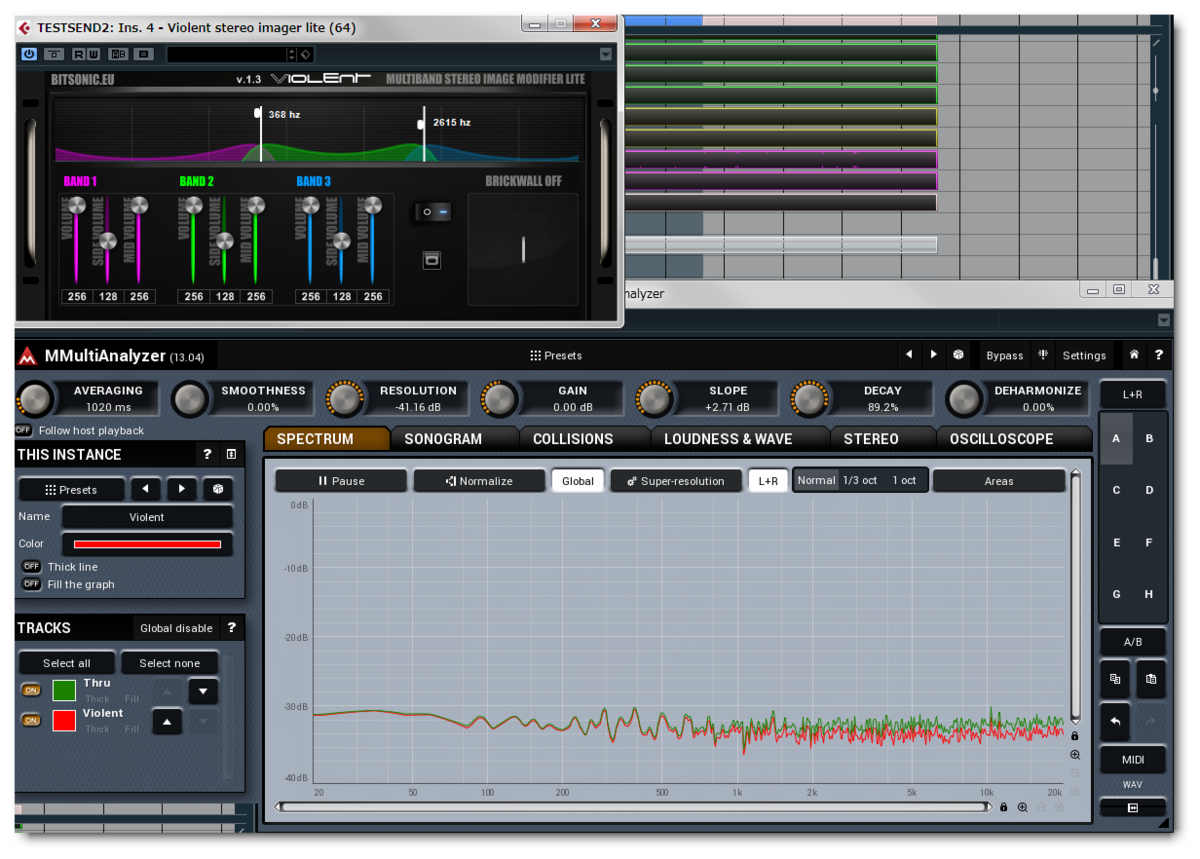Click This Instance previous preset arrow
The height and width of the screenshot is (859, 1200).
(146, 490)
